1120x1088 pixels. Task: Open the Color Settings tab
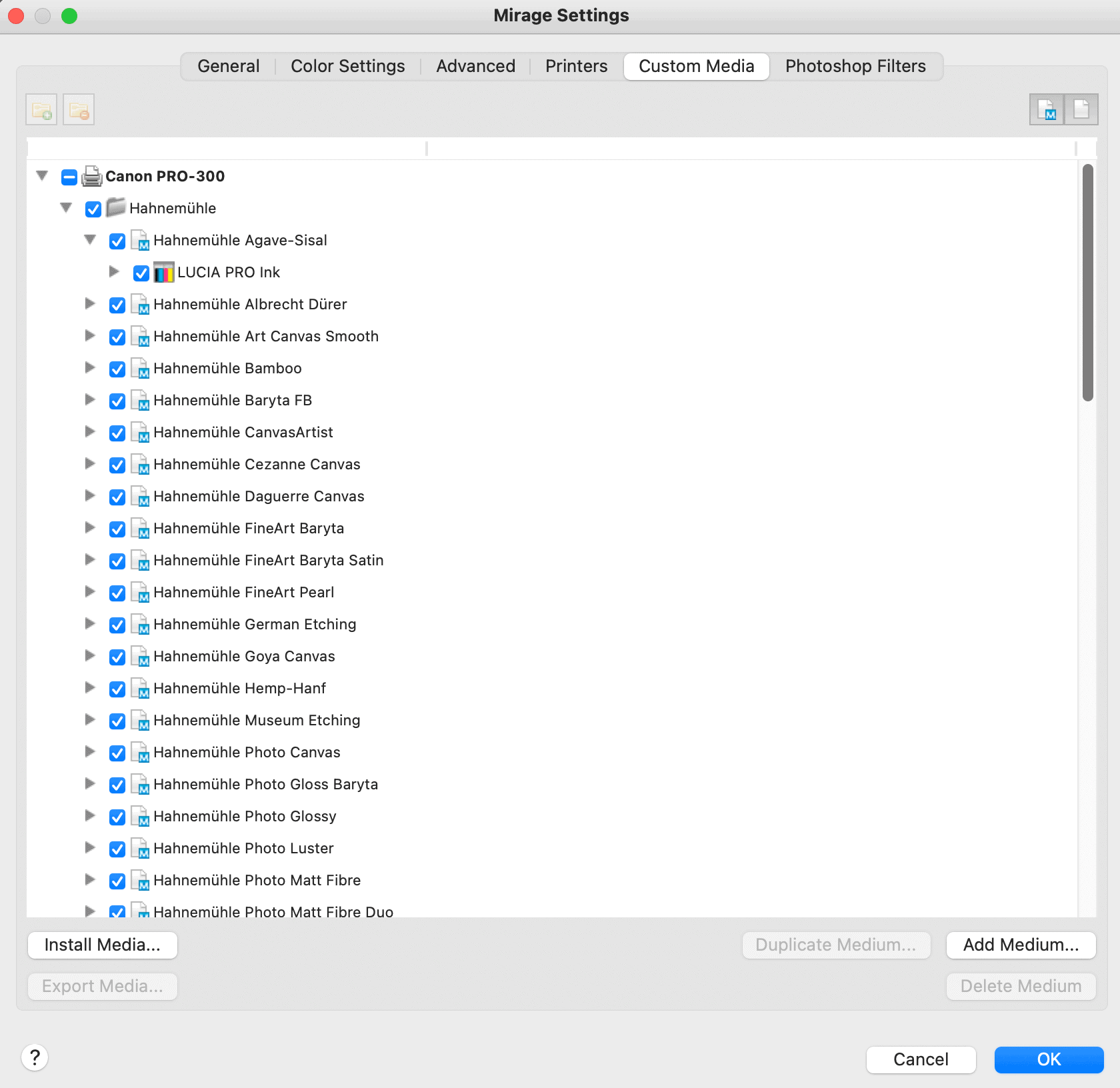pos(348,66)
